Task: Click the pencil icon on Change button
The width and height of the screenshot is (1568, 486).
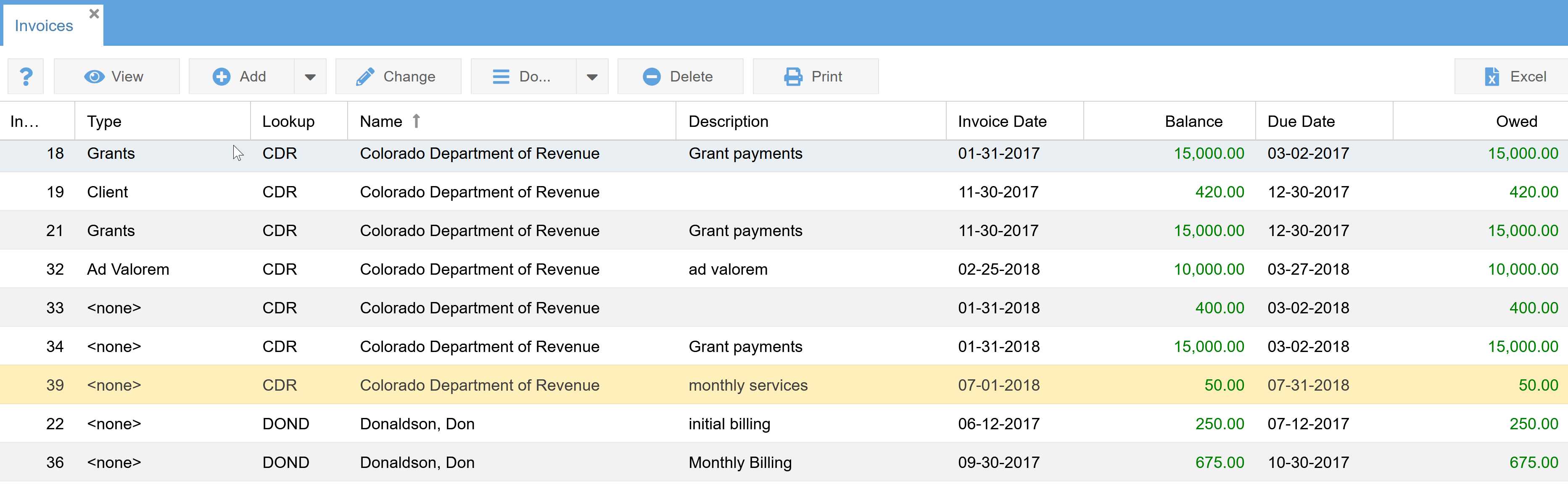Action: tap(364, 76)
